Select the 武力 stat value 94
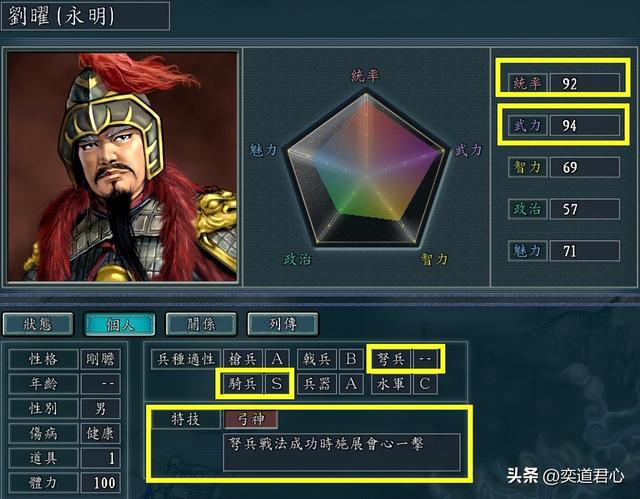This screenshot has width=640, height=499. pyautogui.click(x=584, y=125)
